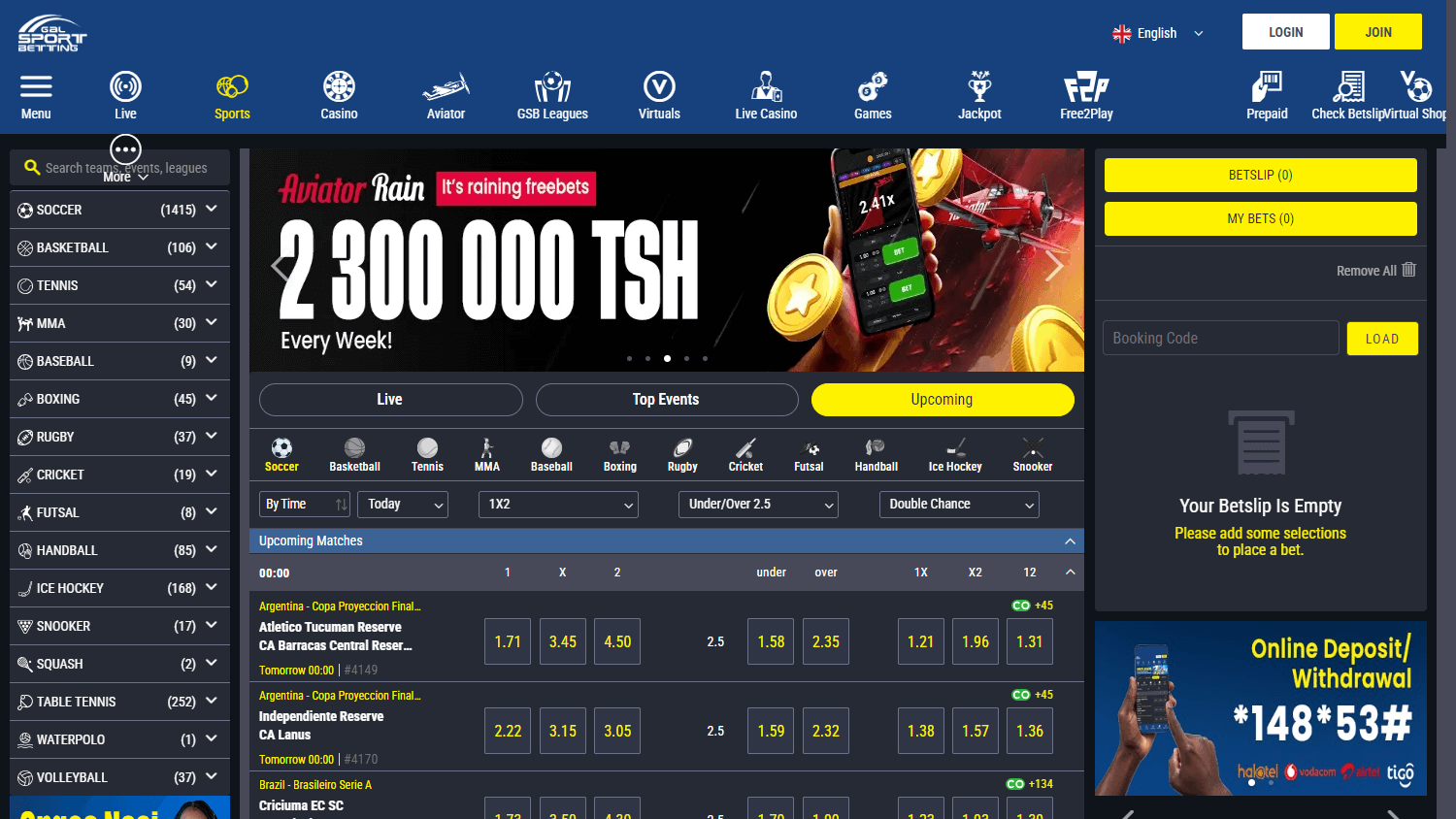This screenshot has width=1456, height=819.
Task: Choose Snooker in the sport filter row
Action: click(x=1033, y=454)
